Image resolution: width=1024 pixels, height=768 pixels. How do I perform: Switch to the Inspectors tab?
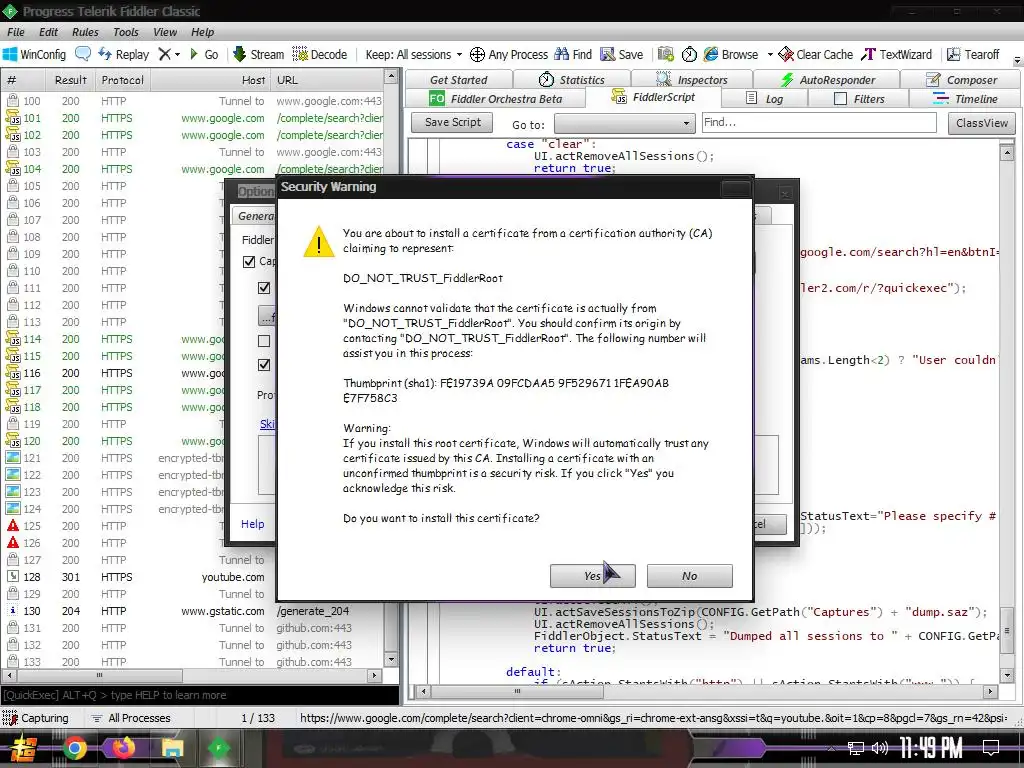click(x=692, y=80)
